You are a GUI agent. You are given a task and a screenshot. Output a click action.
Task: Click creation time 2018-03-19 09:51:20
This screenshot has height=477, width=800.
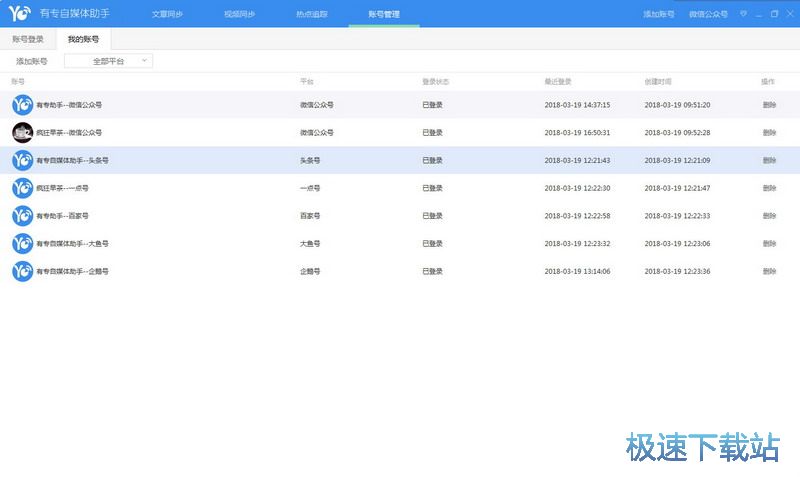[x=677, y=105]
